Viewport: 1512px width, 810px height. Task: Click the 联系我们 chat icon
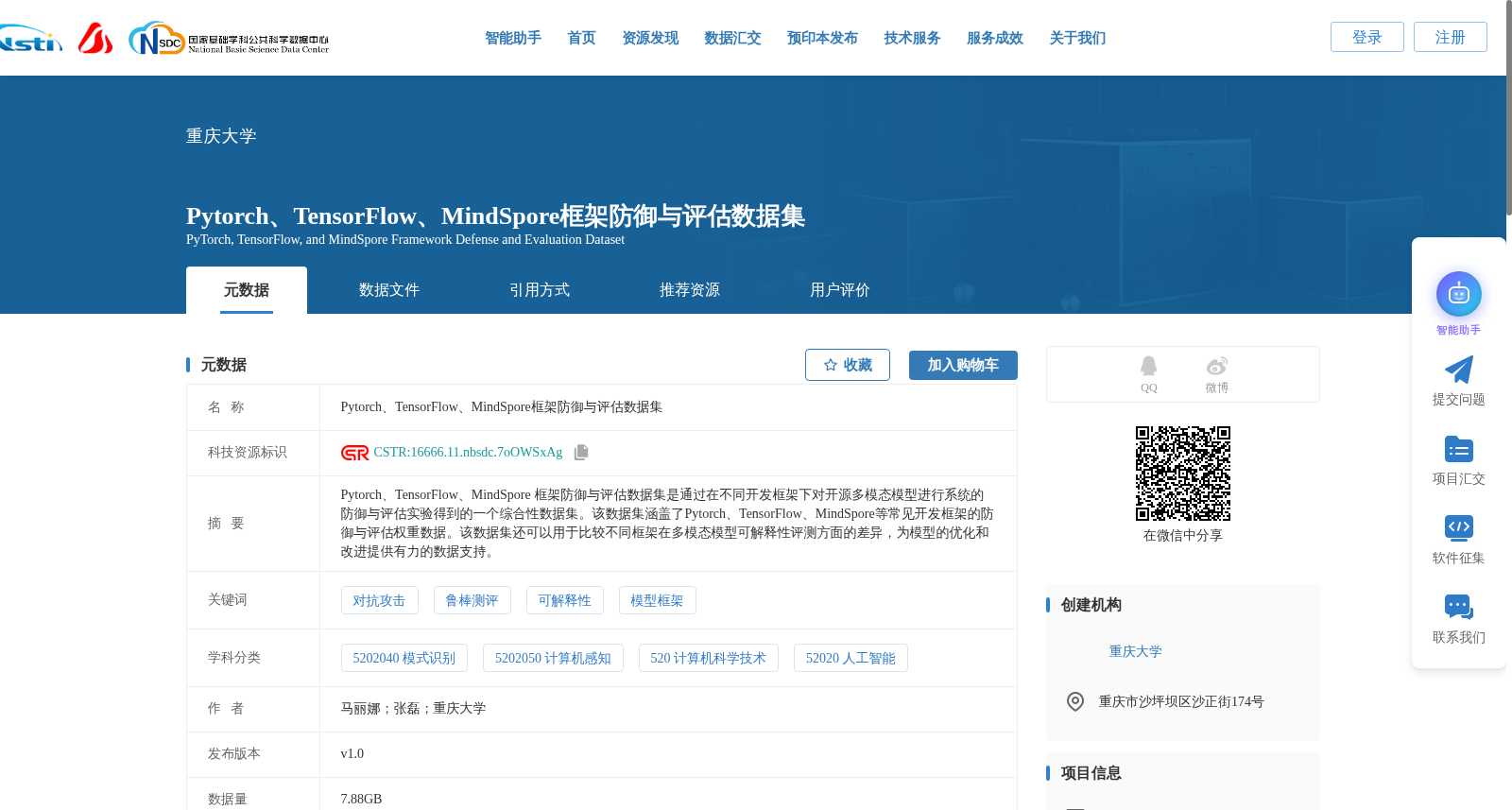coord(1459,607)
